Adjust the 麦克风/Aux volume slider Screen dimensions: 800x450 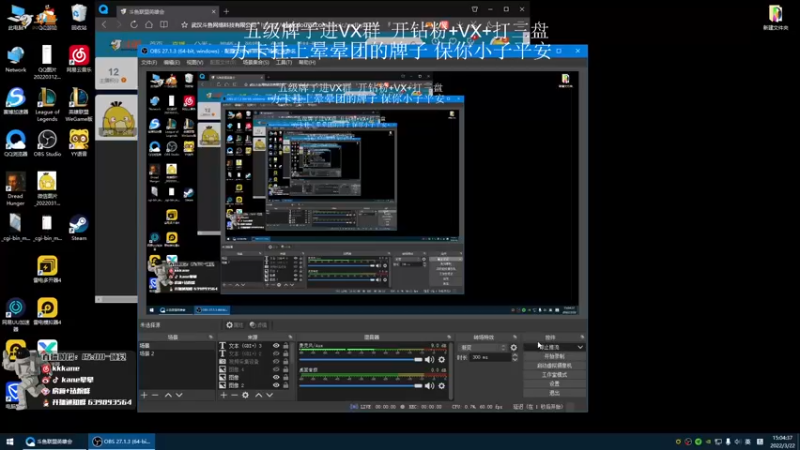point(361,360)
